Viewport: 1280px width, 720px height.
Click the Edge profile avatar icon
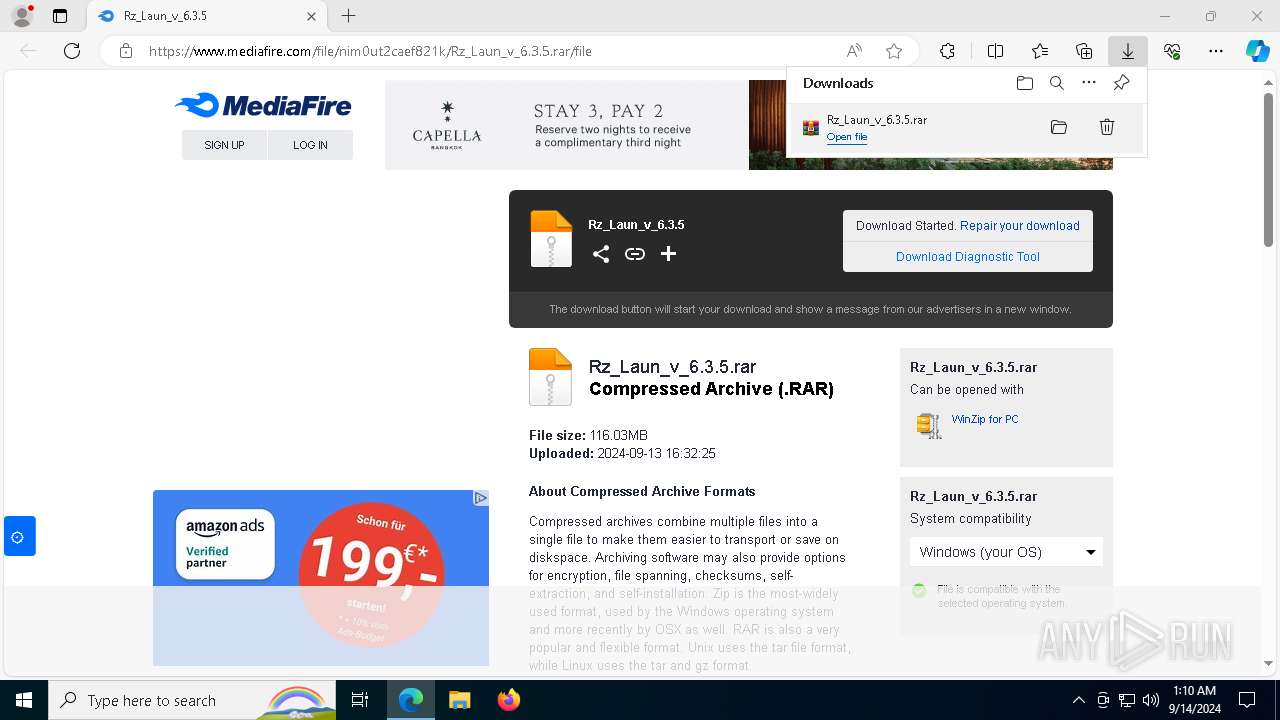[x=21, y=16]
